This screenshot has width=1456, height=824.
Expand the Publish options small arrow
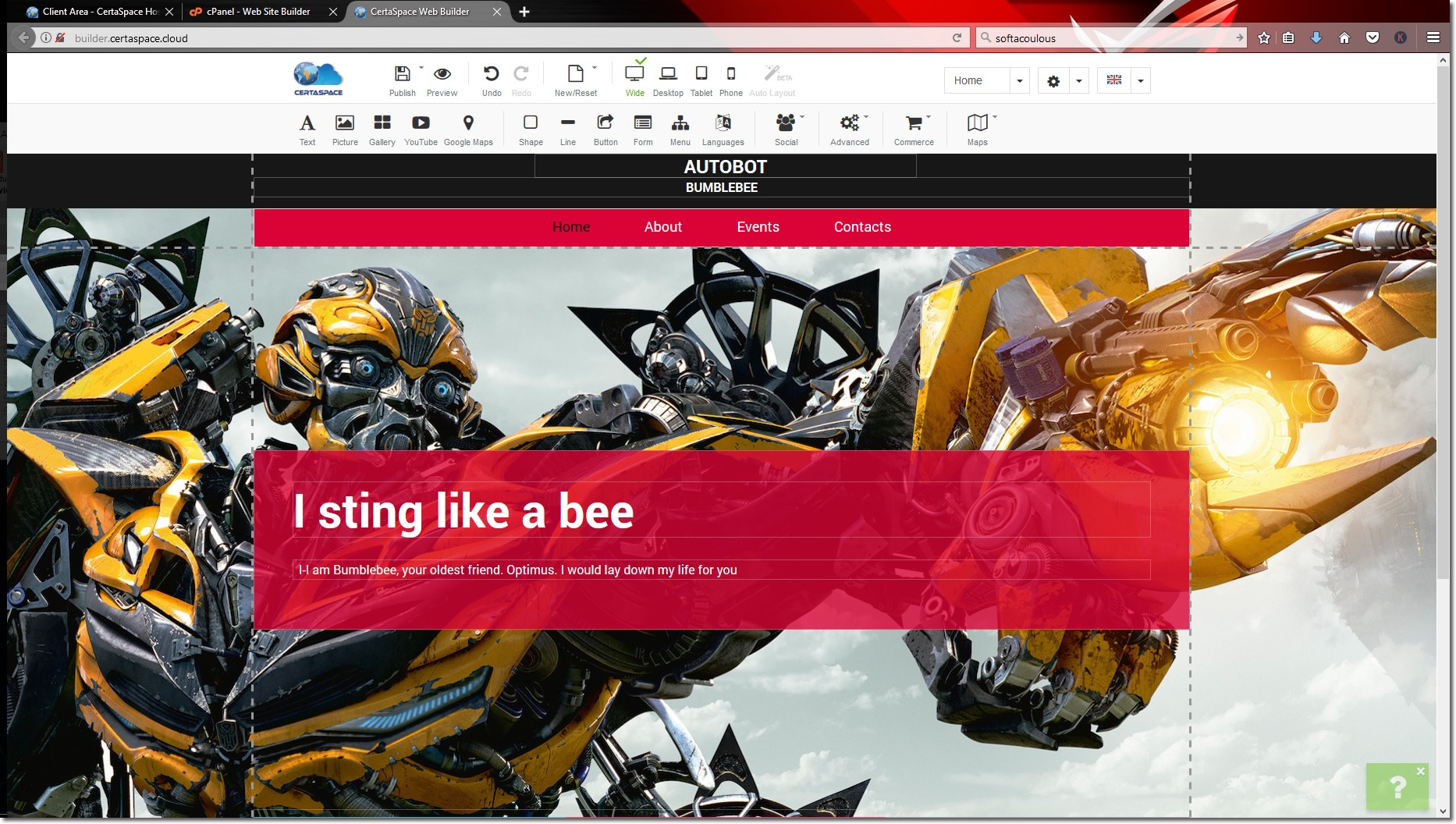421,68
